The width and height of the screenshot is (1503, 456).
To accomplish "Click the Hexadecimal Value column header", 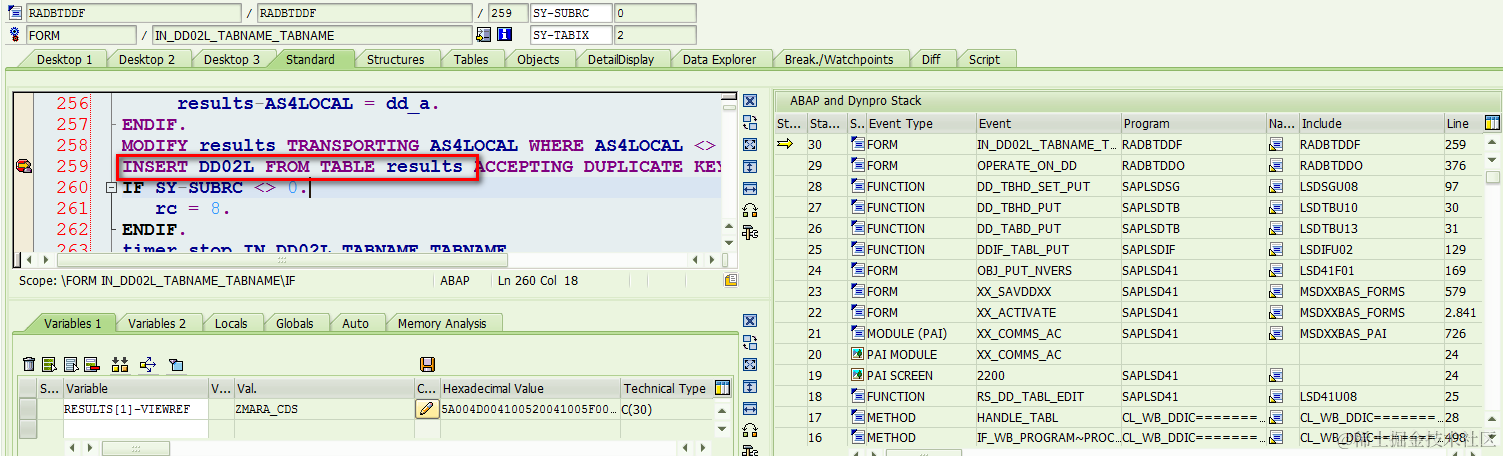I will click(530, 388).
